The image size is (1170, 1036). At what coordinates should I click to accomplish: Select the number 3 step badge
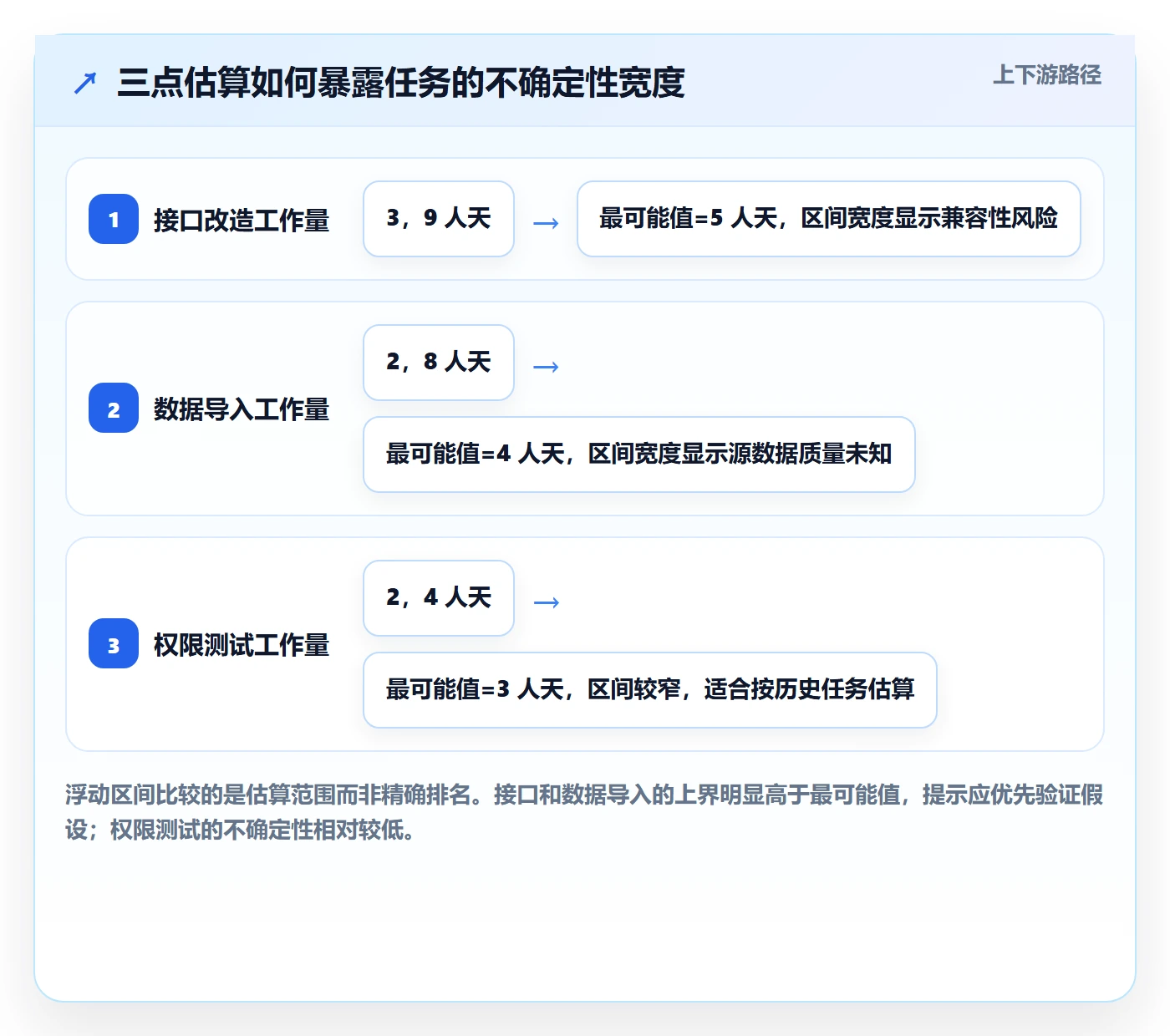(x=114, y=643)
